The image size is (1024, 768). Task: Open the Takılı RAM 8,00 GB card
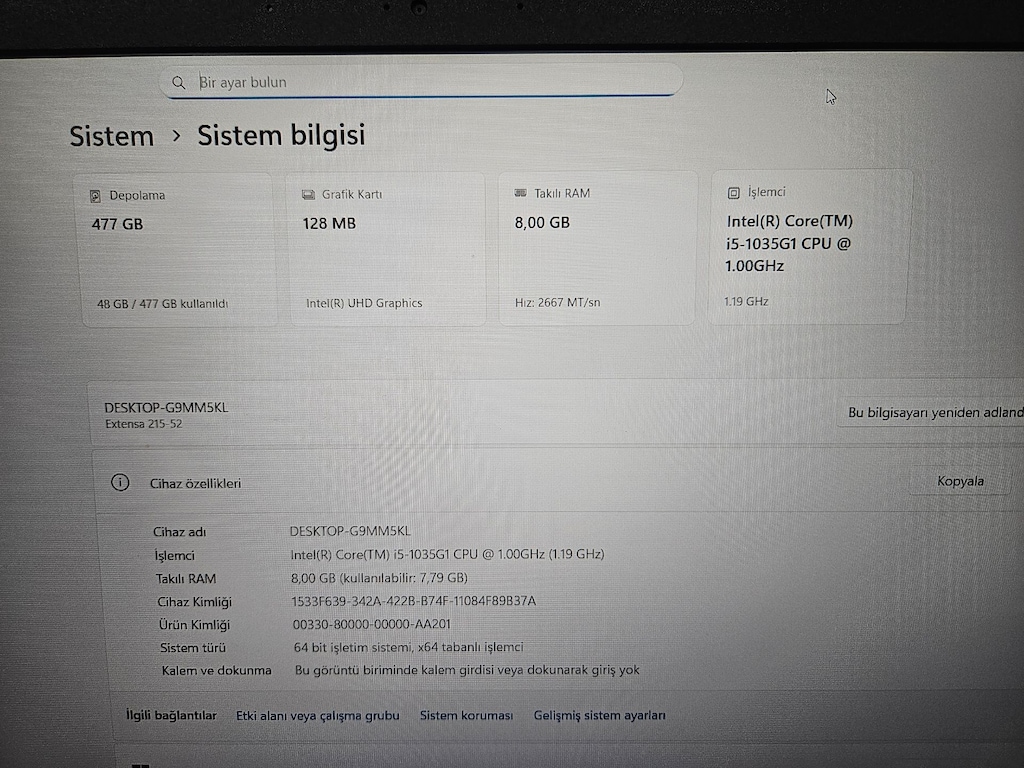pyautogui.click(x=597, y=248)
